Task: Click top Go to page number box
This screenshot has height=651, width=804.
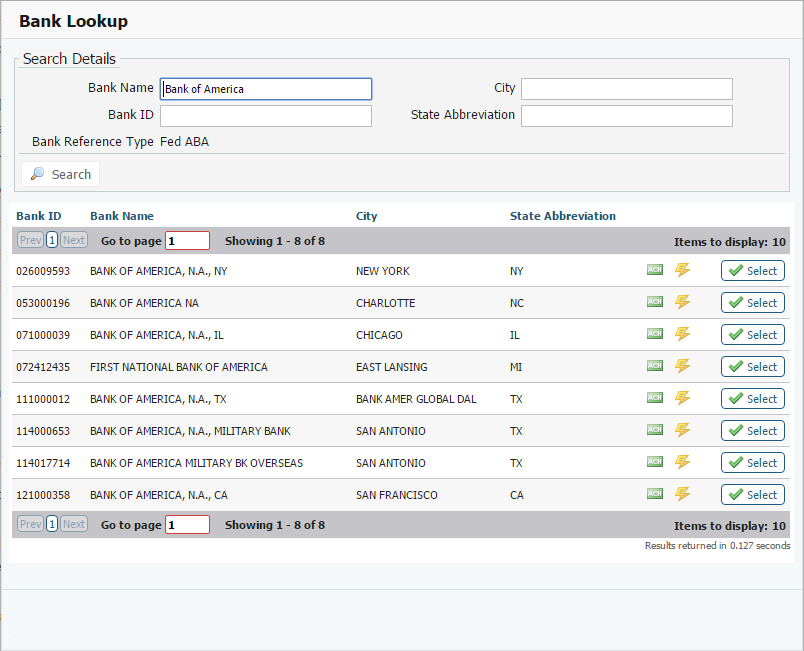Action: click(x=187, y=240)
